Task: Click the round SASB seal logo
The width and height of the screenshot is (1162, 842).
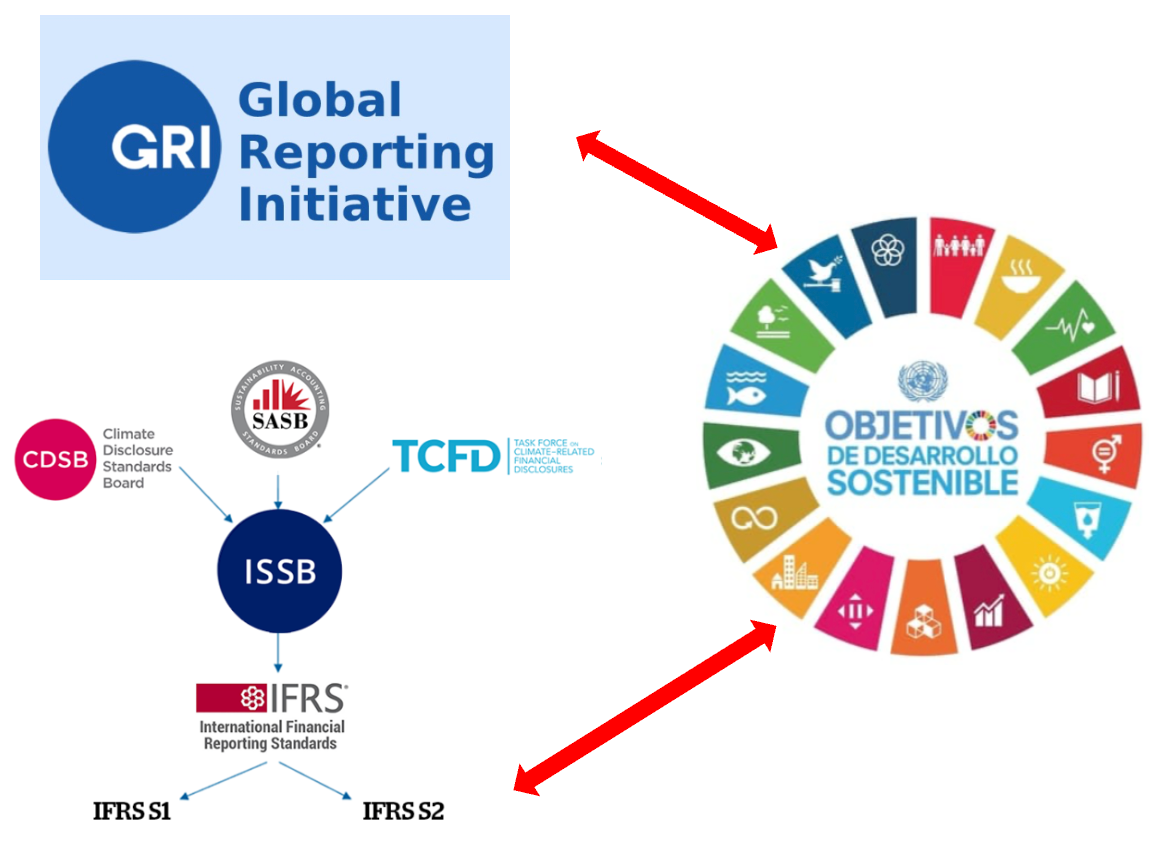Action: [x=279, y=409]
